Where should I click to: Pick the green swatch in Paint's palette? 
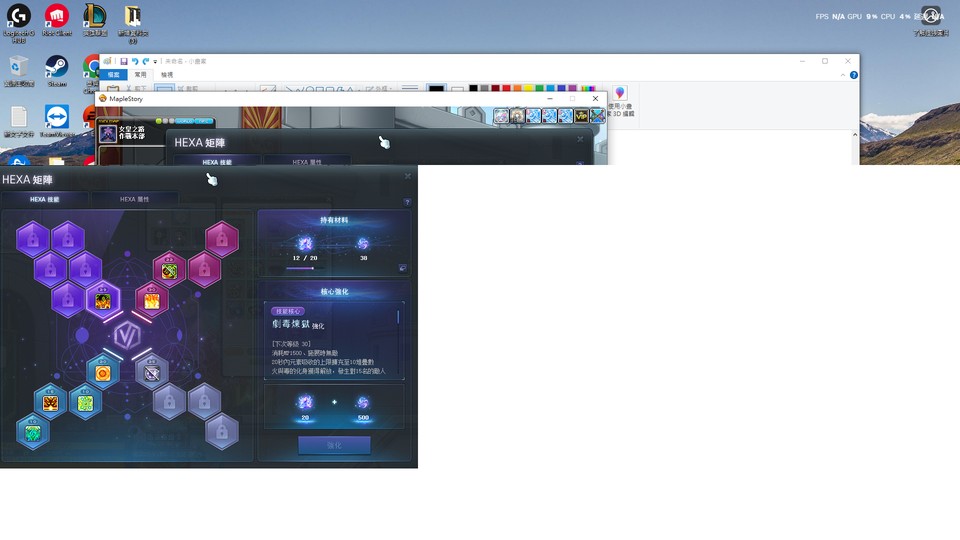(x=539, y=88)
